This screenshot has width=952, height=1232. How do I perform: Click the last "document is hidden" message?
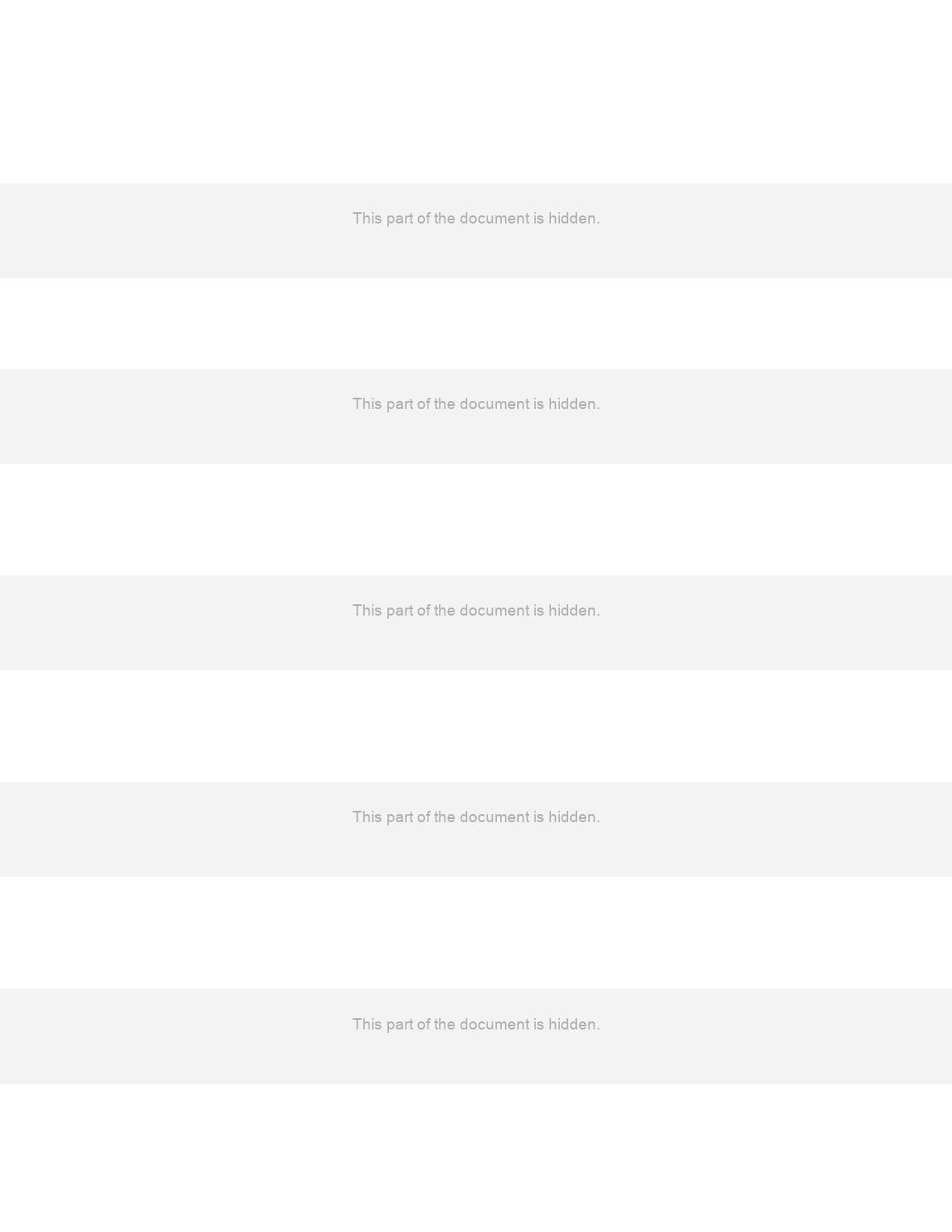(476, 1025)
